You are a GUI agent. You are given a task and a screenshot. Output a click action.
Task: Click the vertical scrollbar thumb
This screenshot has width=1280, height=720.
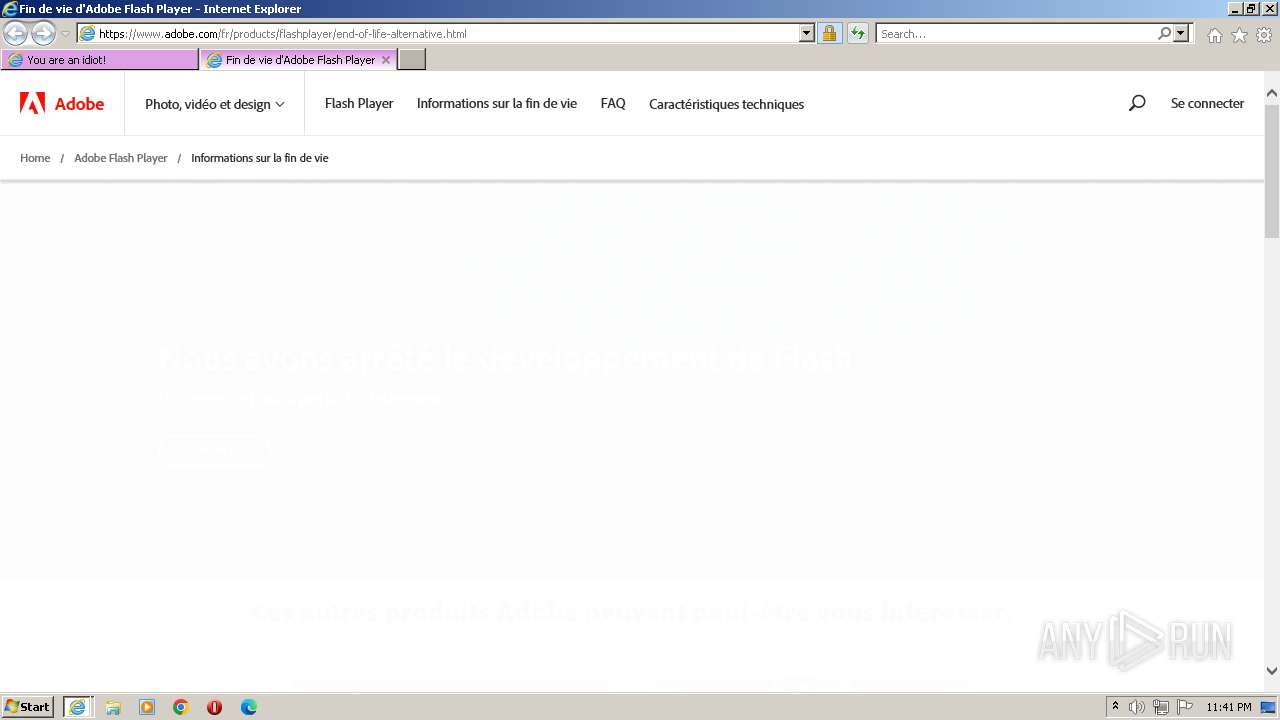1272,170
